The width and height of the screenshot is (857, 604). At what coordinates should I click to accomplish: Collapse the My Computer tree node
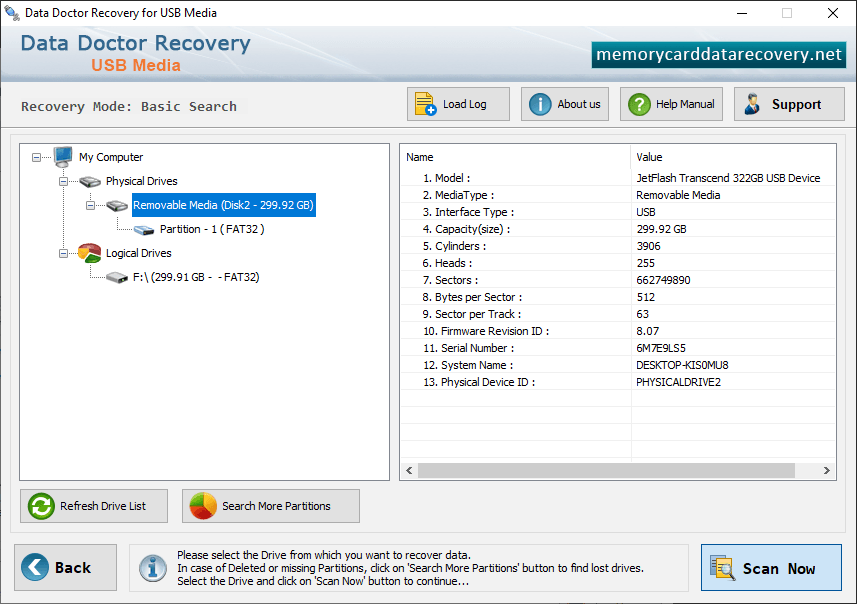36,157
